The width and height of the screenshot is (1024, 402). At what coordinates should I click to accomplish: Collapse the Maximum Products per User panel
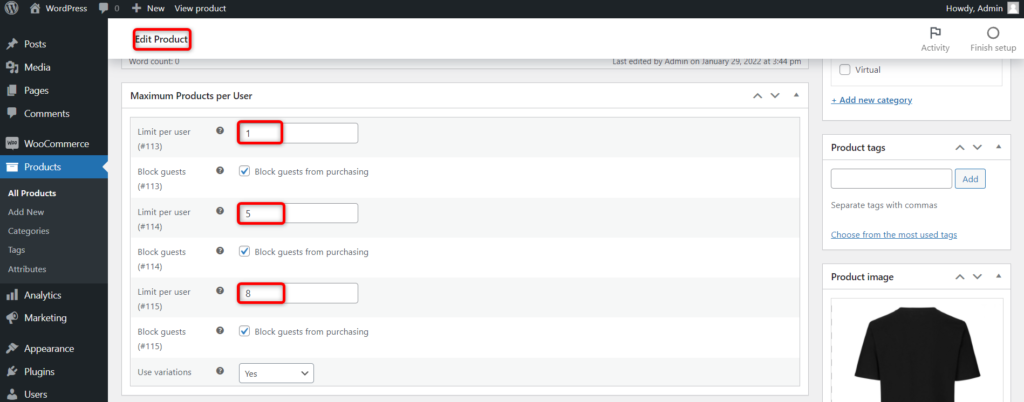click(x=796, y=96)
